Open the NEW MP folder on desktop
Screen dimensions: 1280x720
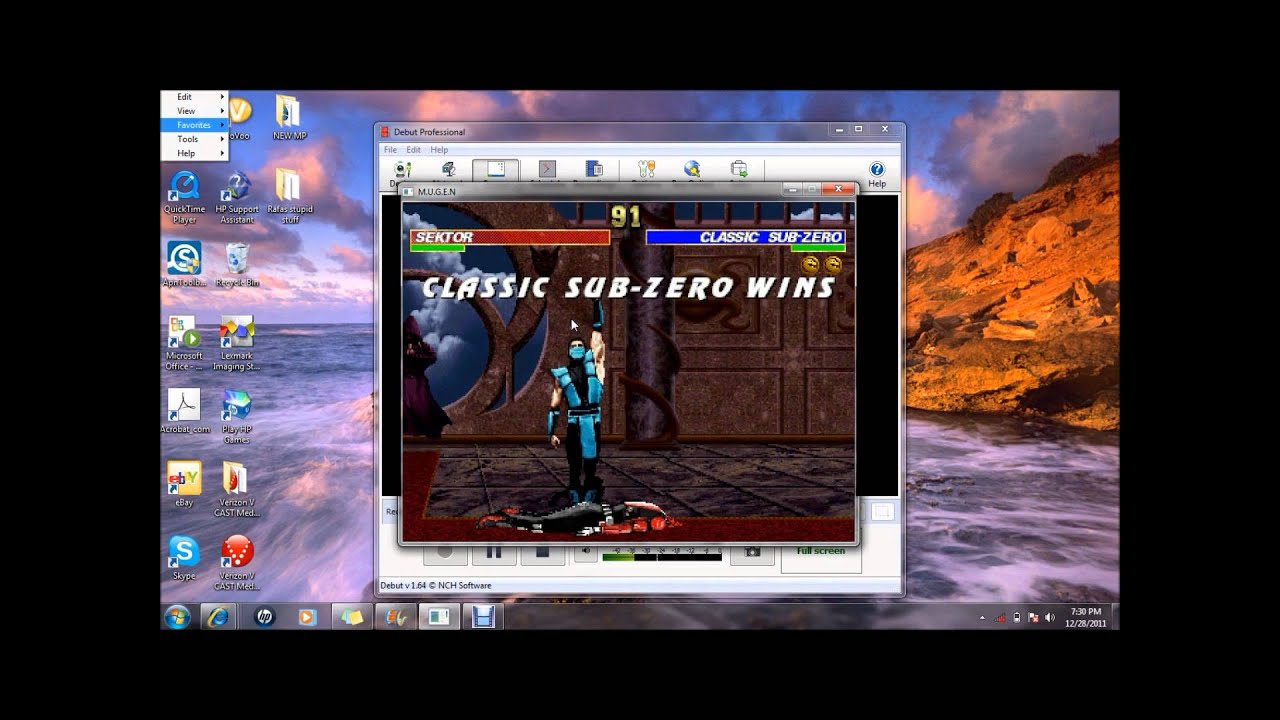click(289, 116)
